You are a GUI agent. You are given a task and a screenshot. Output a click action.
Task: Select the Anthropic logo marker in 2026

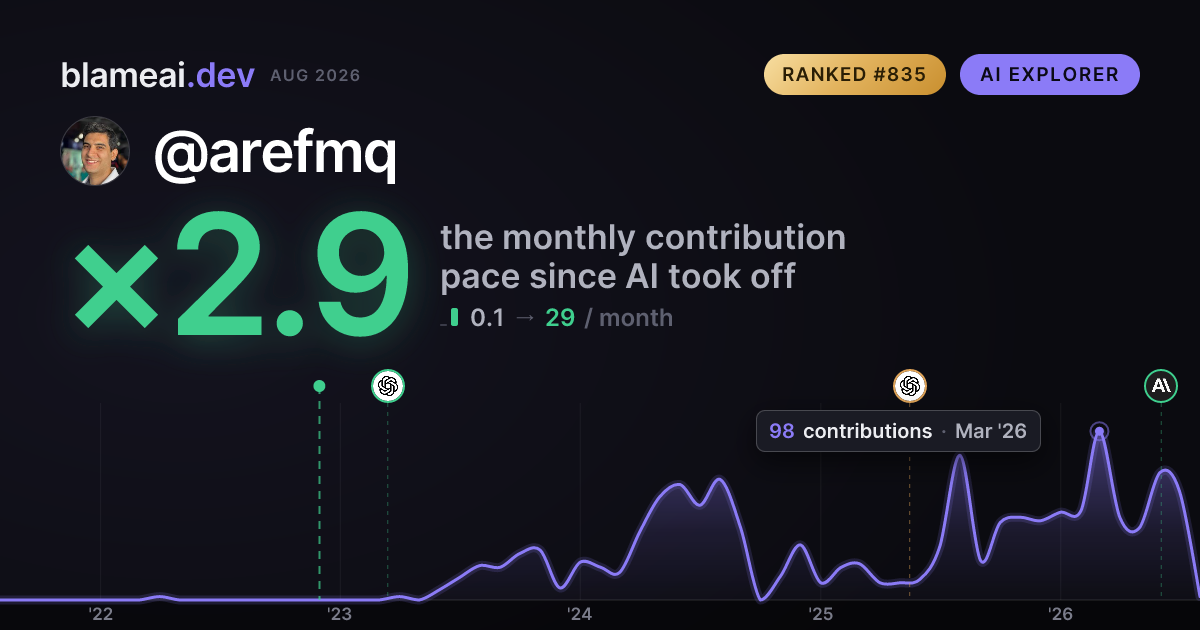click(x=1161, y=386)
